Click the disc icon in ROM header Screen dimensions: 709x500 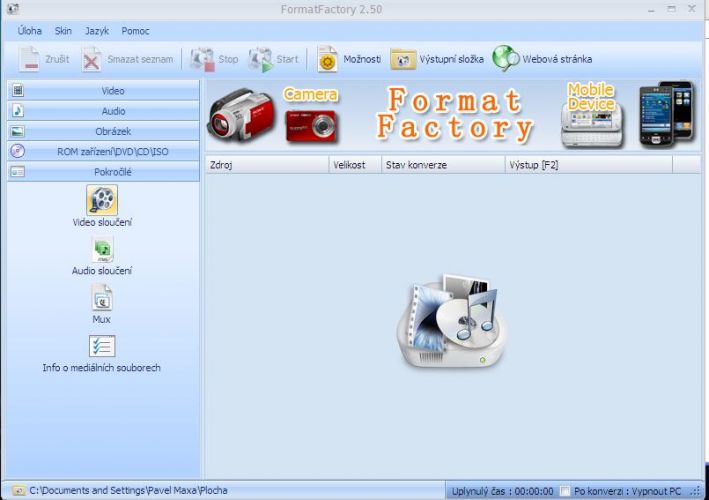pos(18,151)
